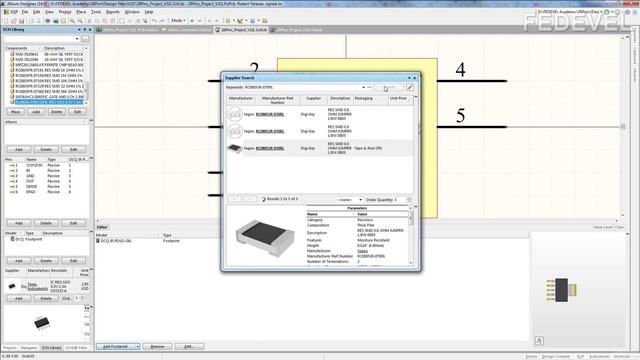The width and height of the screenshot is (640, 360).
Task: Select the first Yageo result row link
Action: [270, 115]
